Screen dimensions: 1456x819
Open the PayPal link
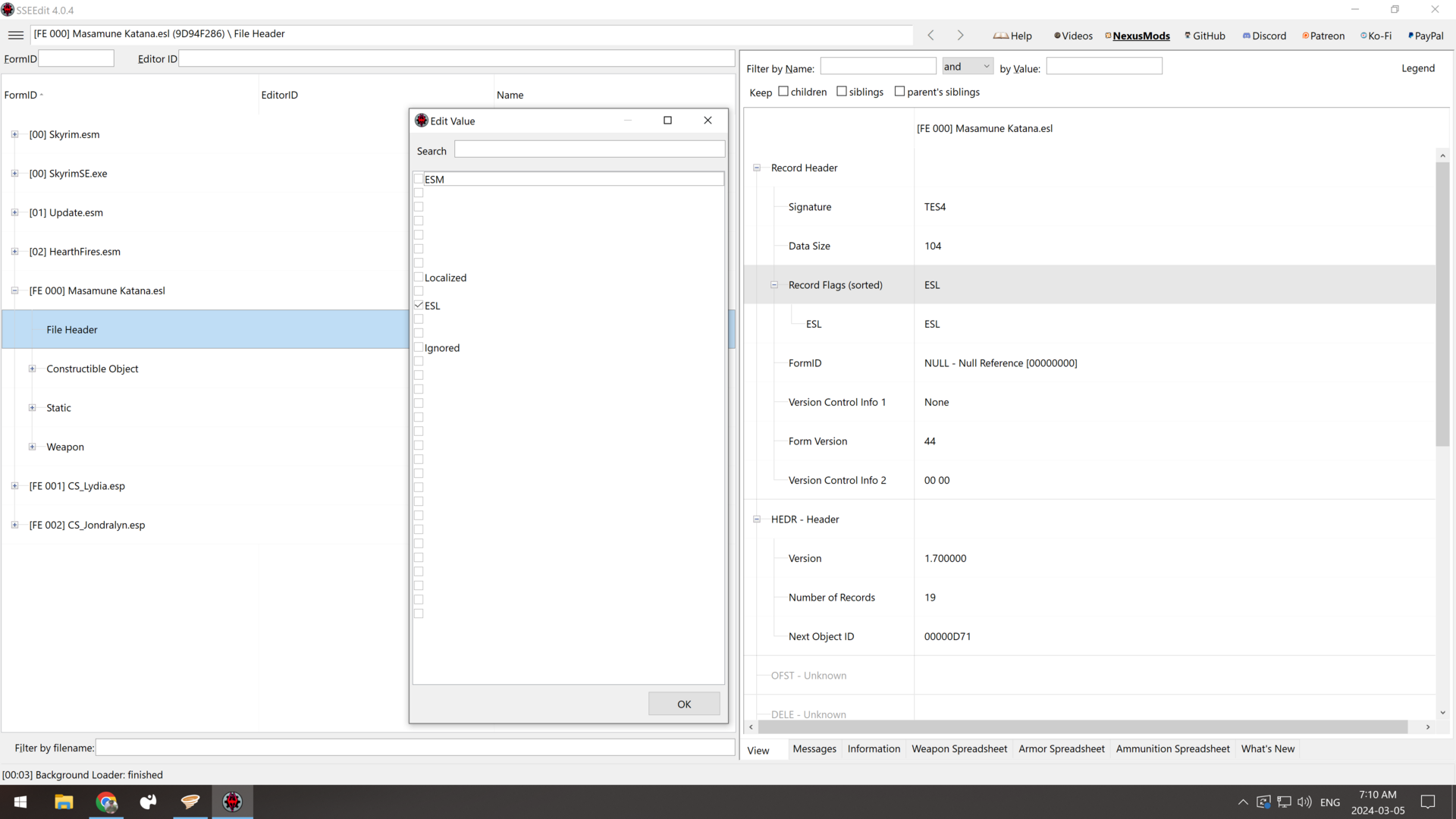coord(1426,36)
